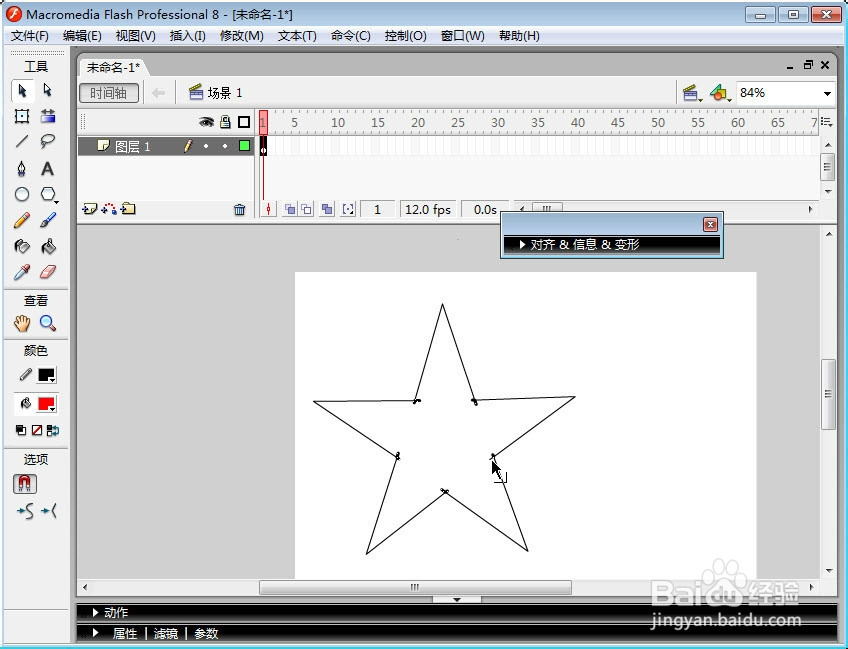This screenshot has width=848, height=649.
Task: Select the Zoom magnifier tool
Action: (x=48, y=323)
